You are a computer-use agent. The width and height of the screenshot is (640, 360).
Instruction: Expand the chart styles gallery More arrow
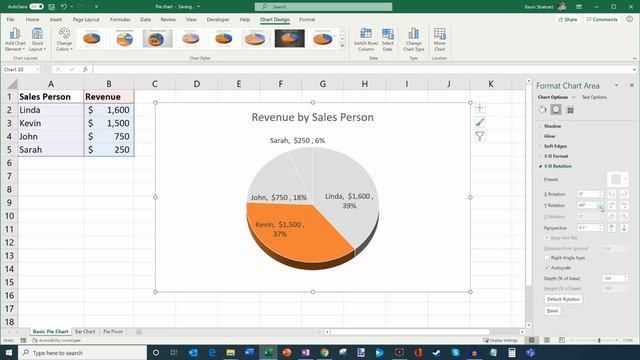point(342,46)
